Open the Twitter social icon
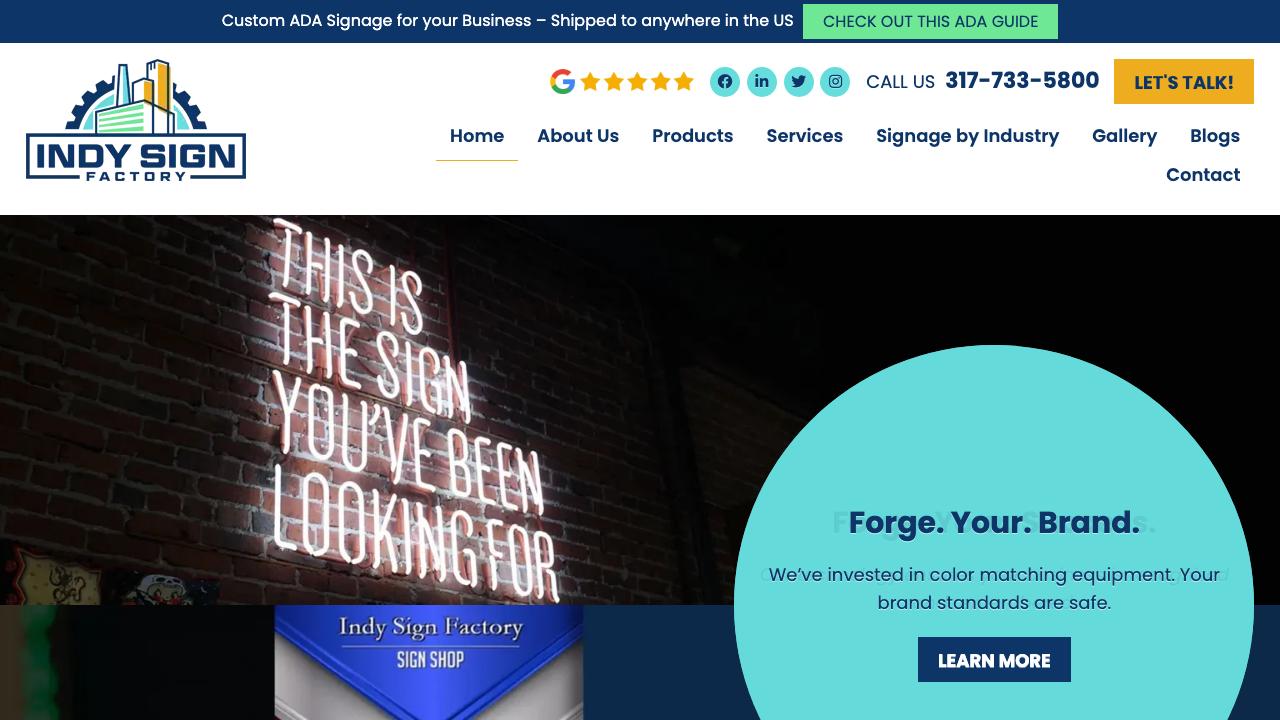The height and width of the screenshot is (720, 1280). coord(799,82)
